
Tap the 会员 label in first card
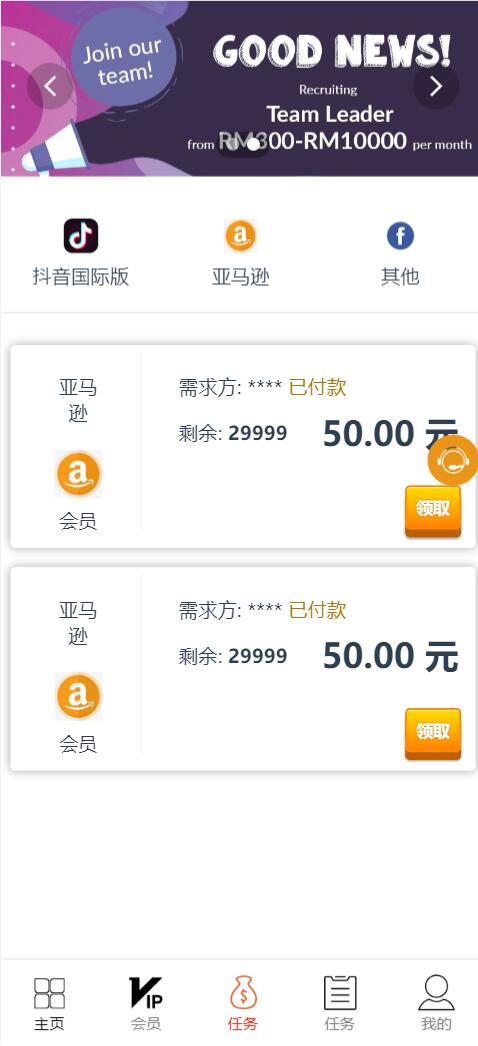point(78,521)
